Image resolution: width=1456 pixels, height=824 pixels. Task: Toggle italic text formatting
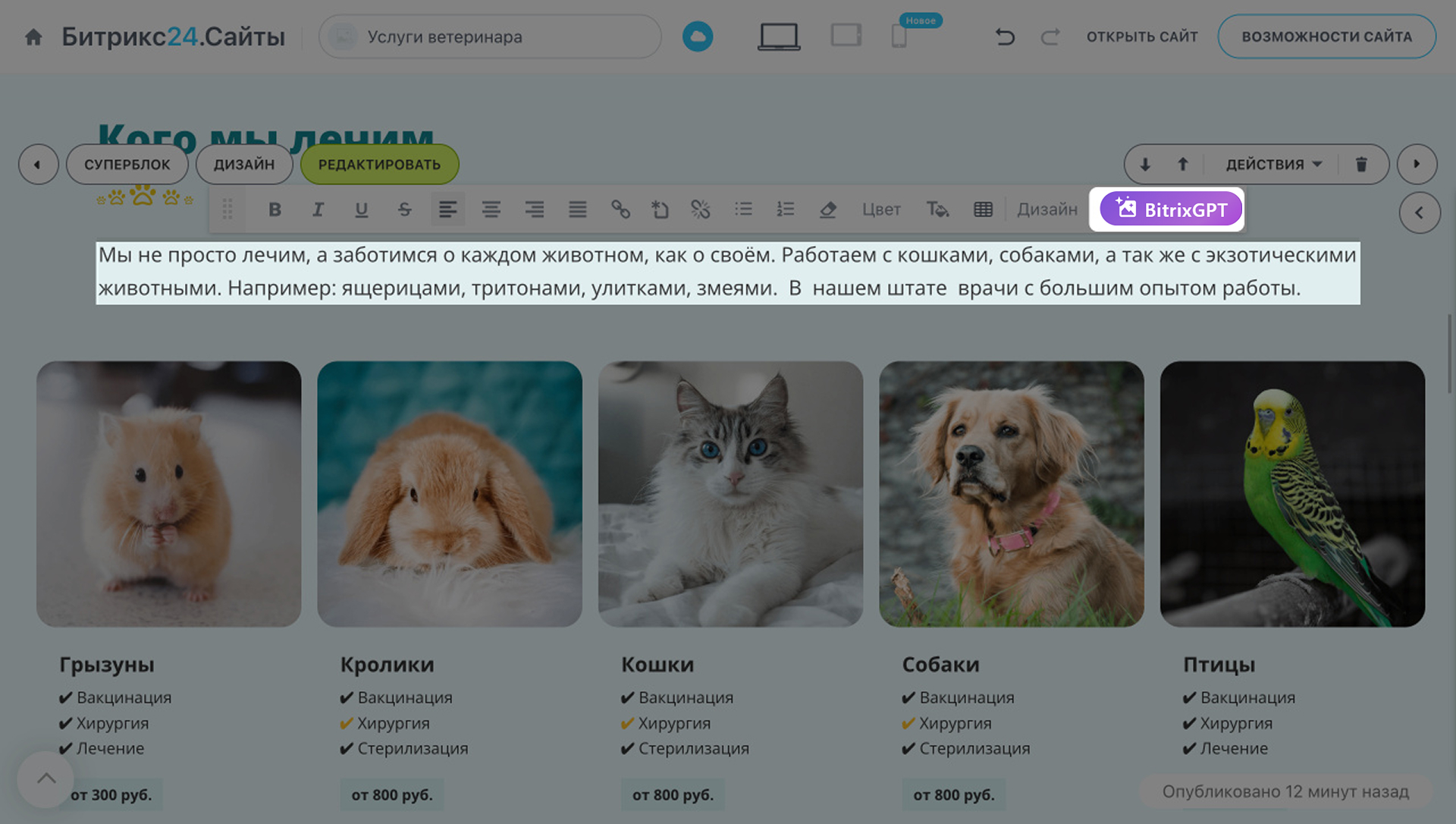[318, 209]
